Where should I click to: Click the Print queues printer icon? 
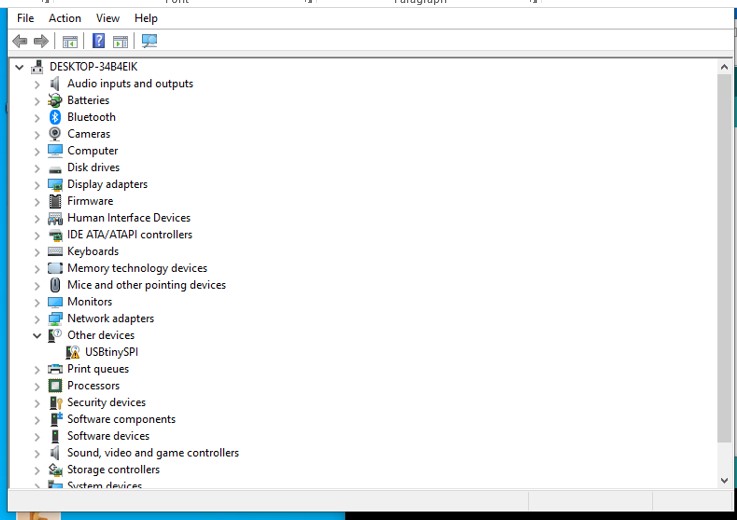[55, 369]
